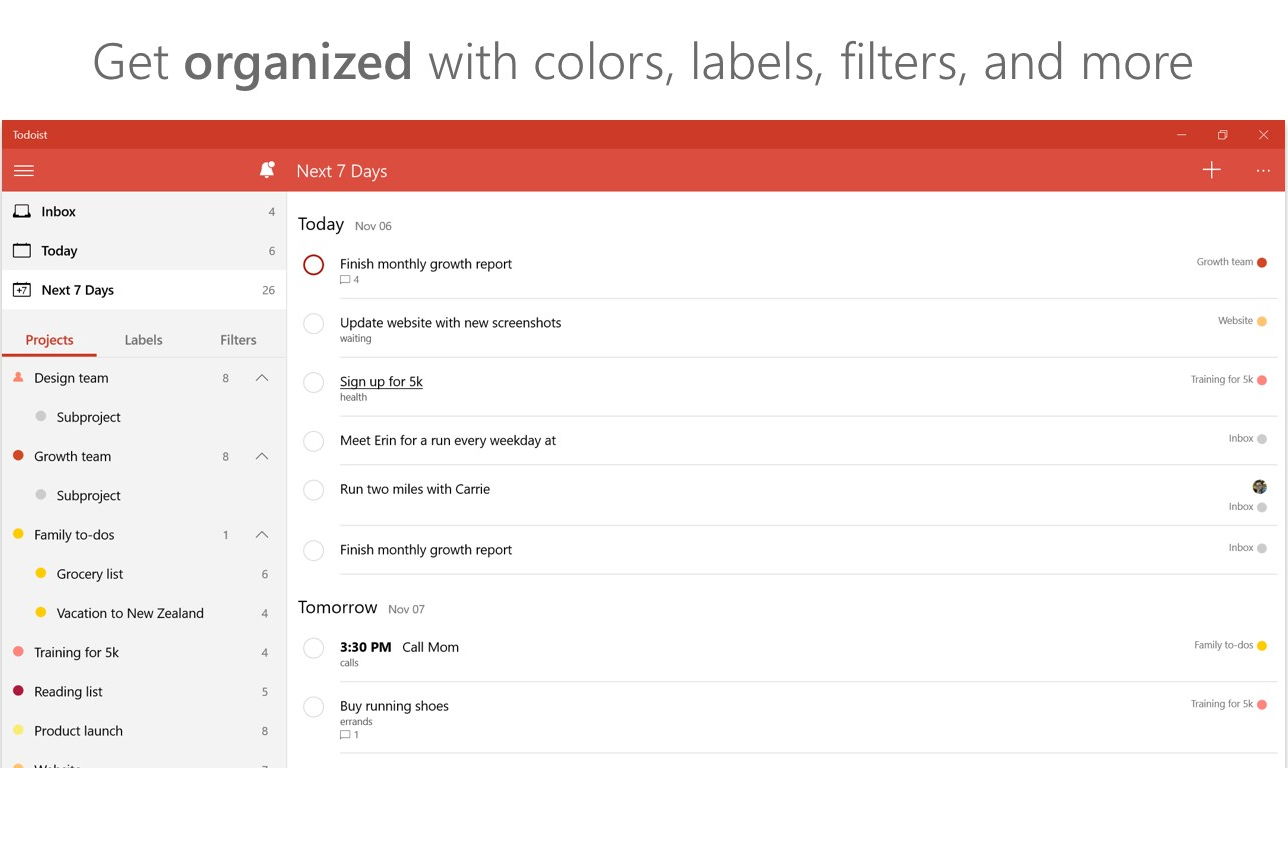Screen dimensions: 1288x854
Task: Select Next 7 Days view
Action: pos(144,290)
